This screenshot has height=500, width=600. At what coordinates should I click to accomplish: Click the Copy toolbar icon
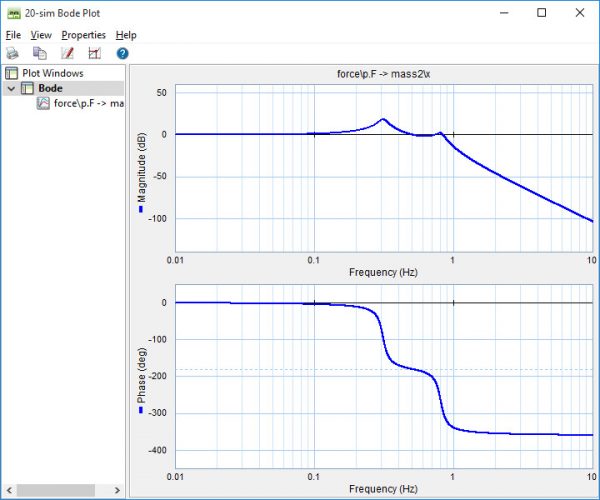(x=39, y=53)
